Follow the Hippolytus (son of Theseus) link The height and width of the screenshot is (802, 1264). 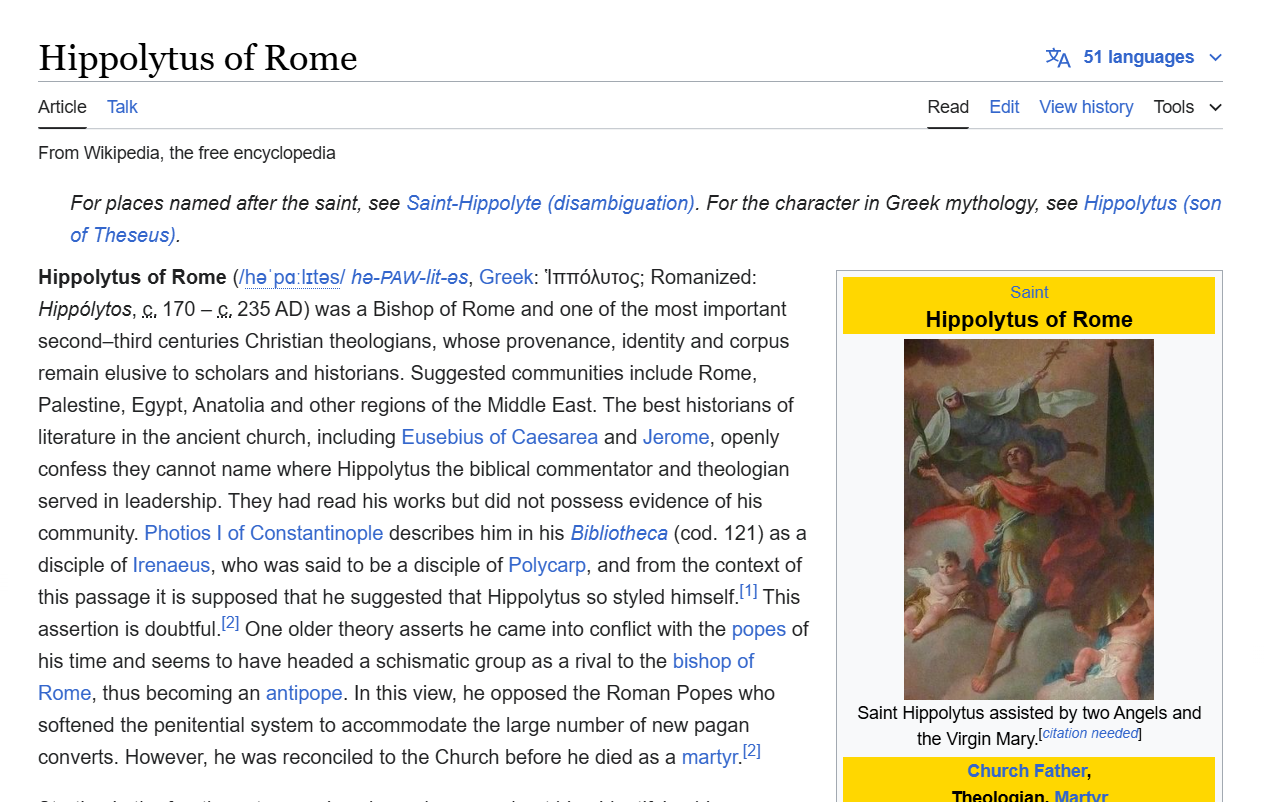pos(1152,203)
